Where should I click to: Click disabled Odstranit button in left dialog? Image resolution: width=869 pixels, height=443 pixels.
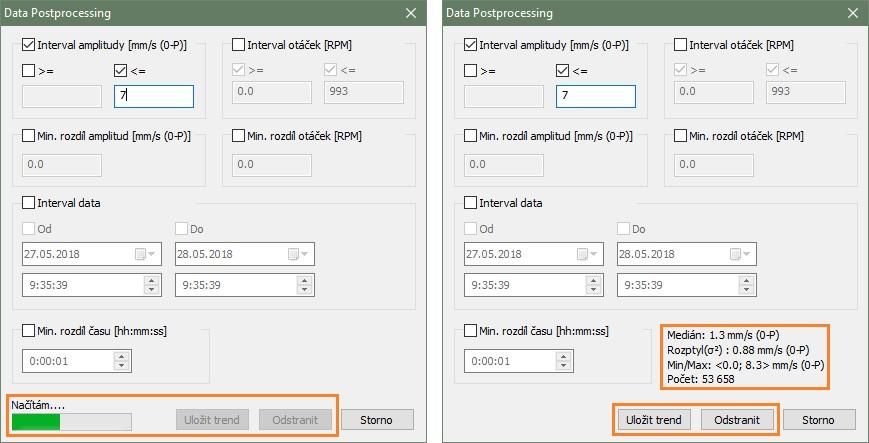point(295,420)
